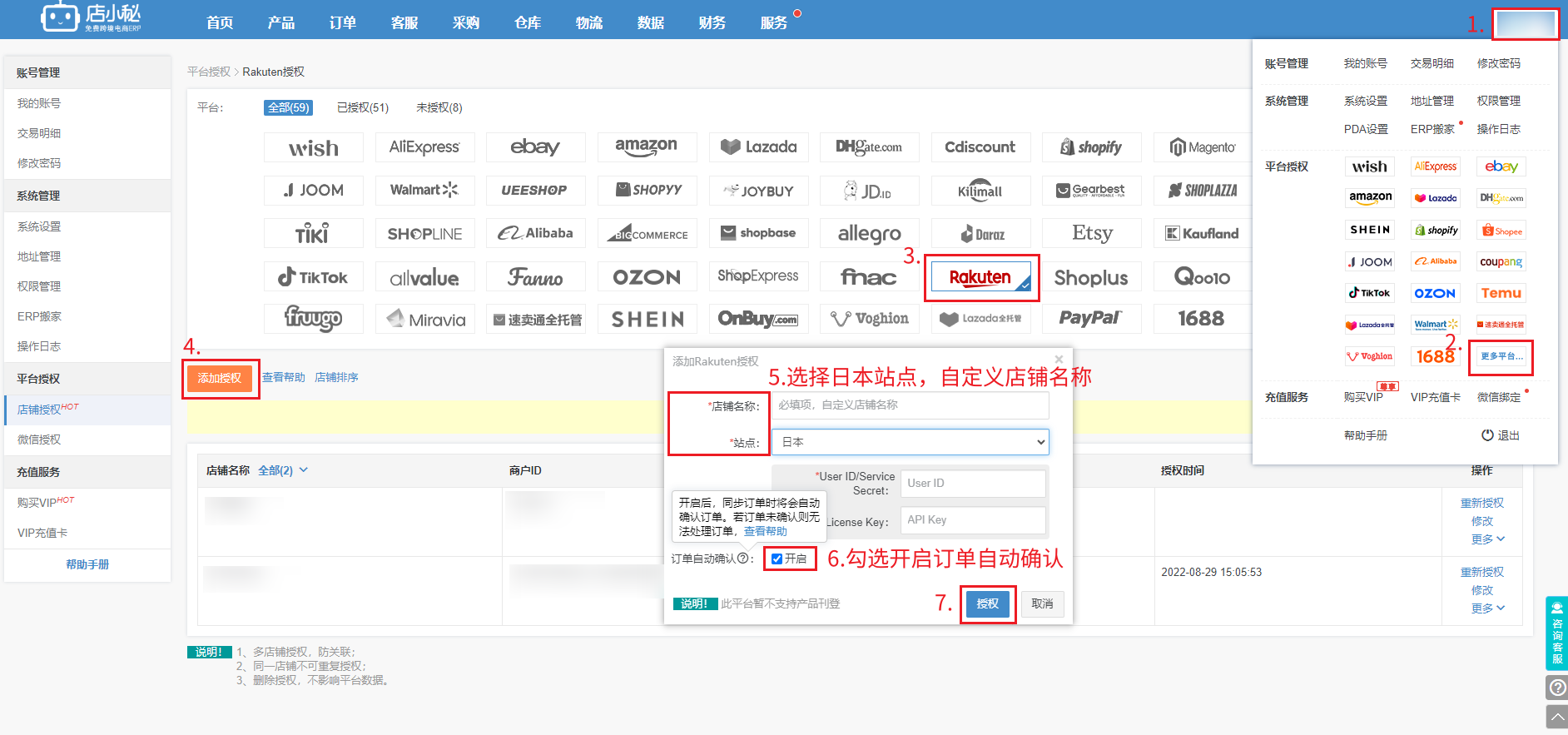Click the Coupang logo in the account menu
This screenshot has width=1568, height=735.
1501,261
